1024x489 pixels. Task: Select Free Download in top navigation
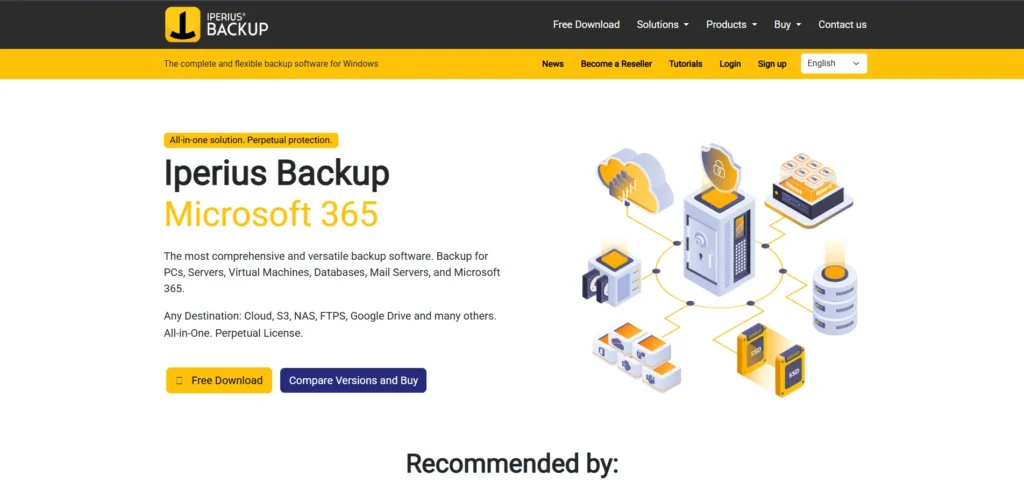tap(586, 24)
